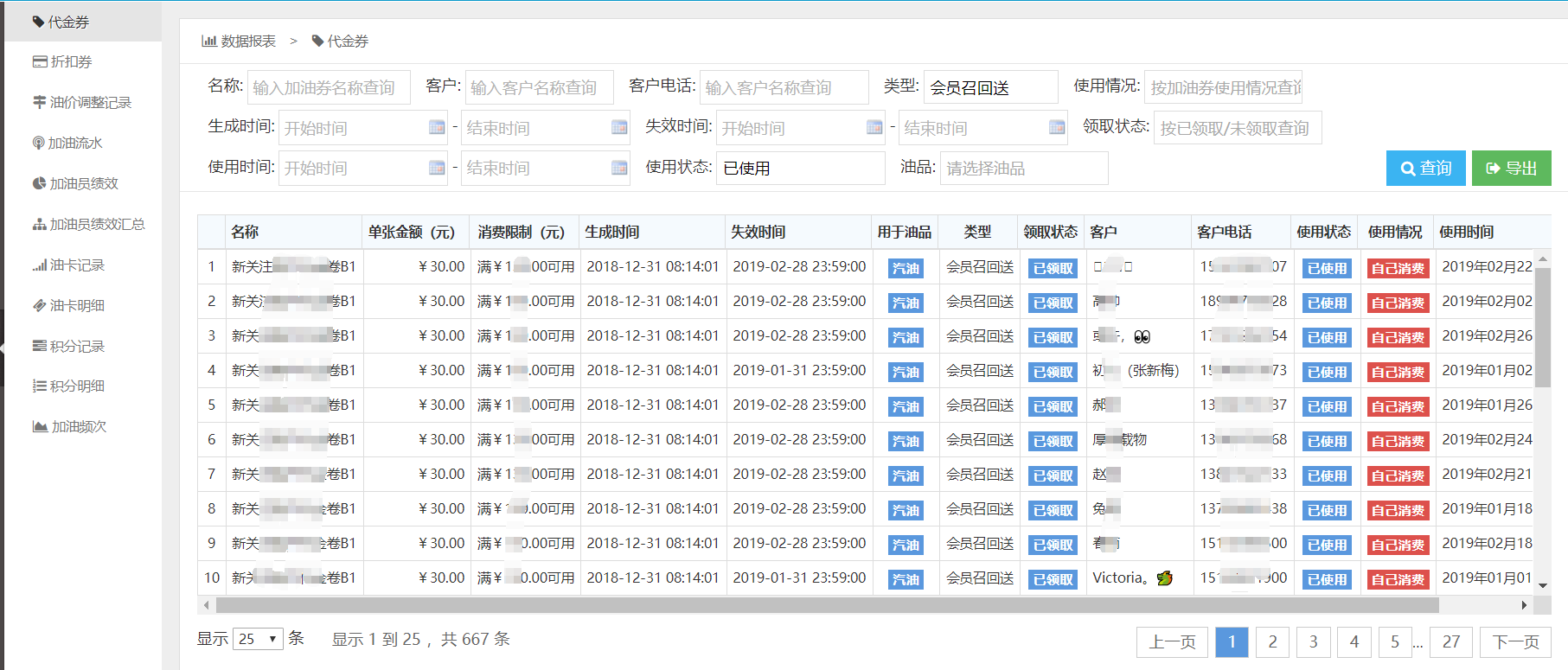Click calendar icon in 使用时间 start field
The image size is (1568, 670).
[437, 168]
